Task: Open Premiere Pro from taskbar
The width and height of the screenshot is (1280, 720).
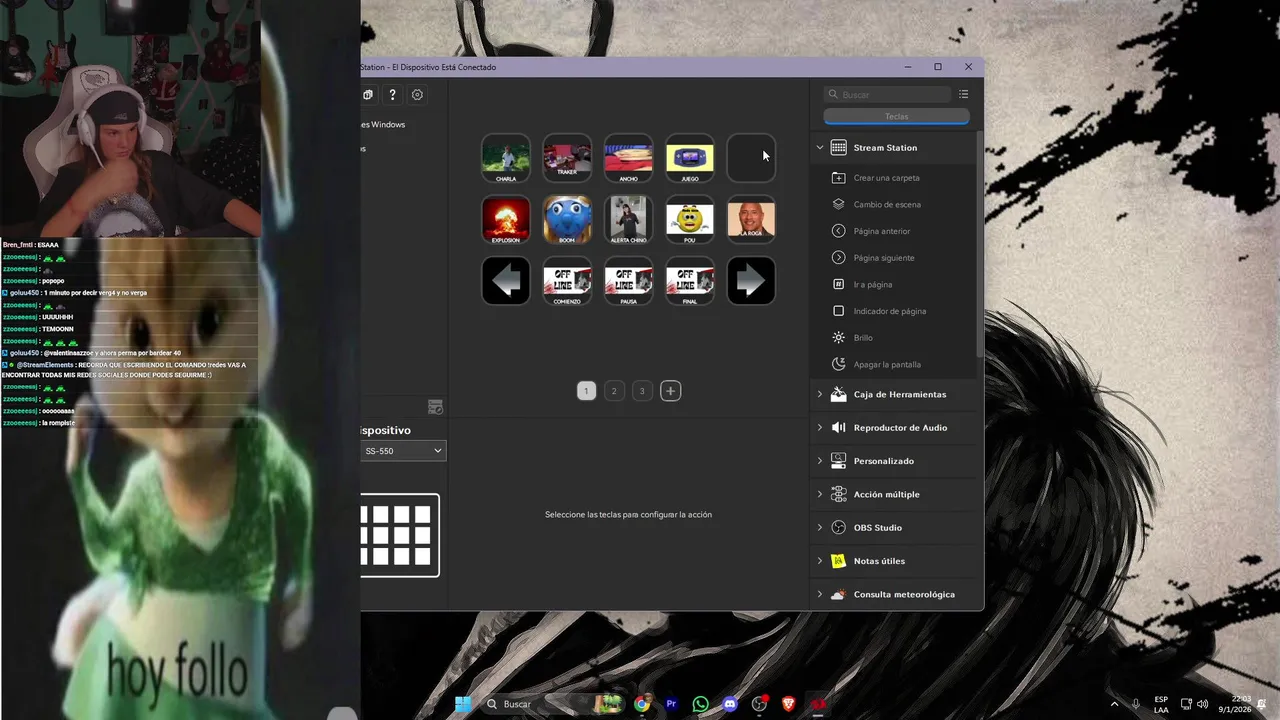Action: (671, 704)
